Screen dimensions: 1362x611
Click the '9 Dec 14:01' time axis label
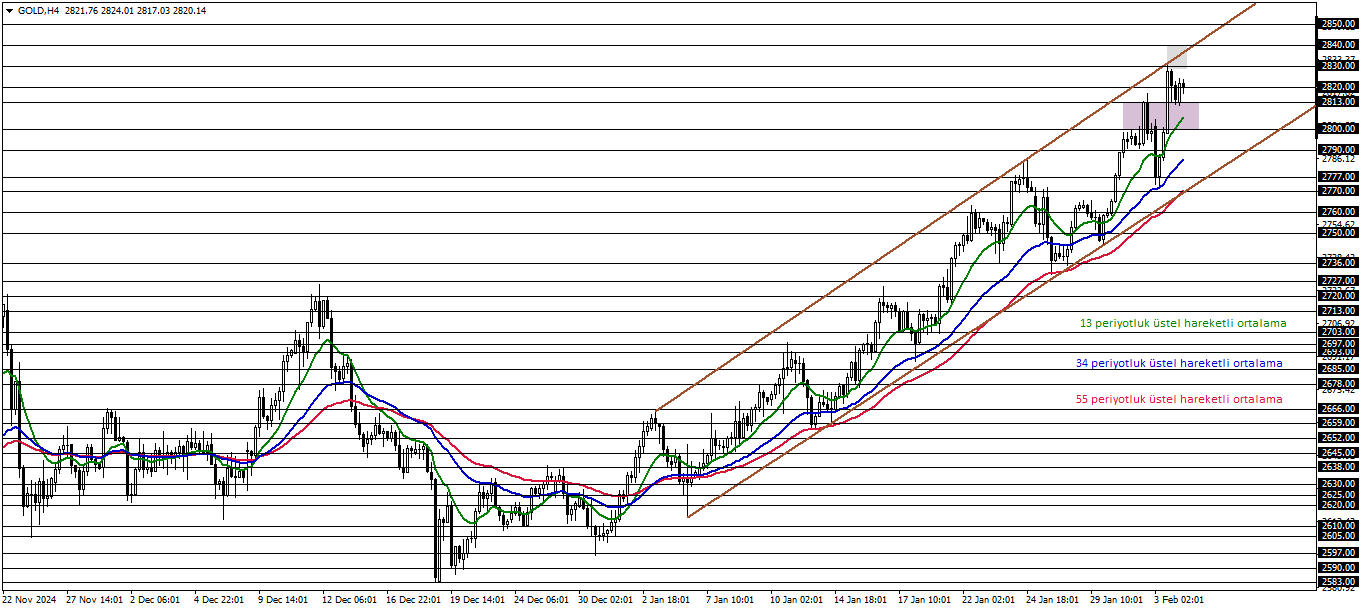pyautogui.click(x=283, y=600)
